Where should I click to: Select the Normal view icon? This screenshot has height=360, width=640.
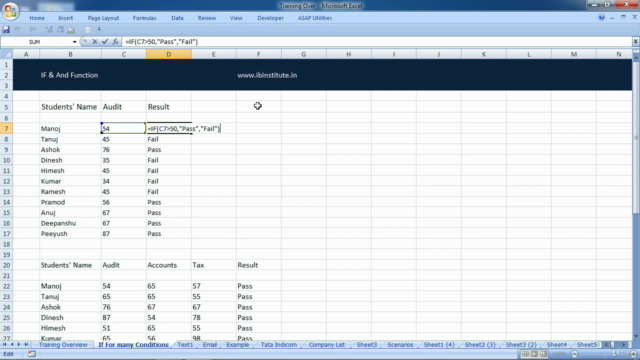click(525, 354)
